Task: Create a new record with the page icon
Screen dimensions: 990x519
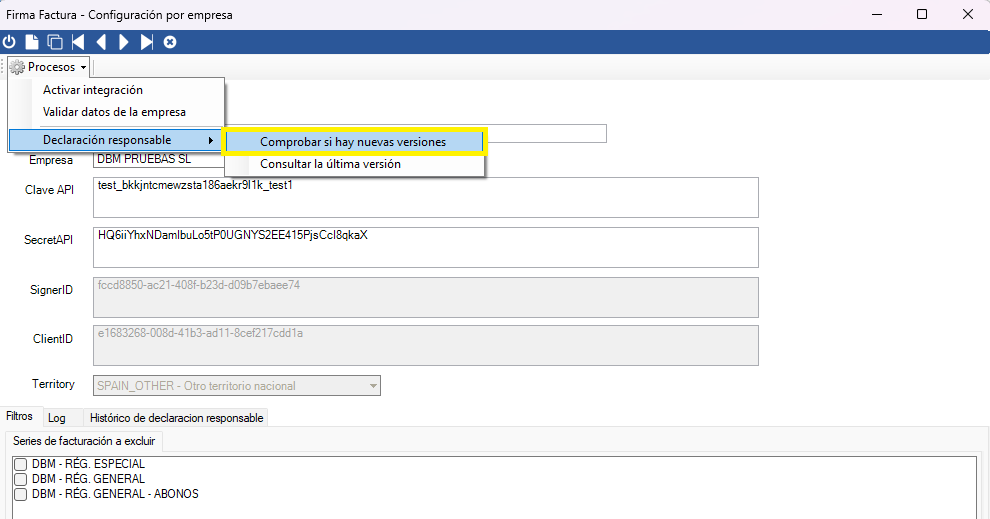Action: [32, 42]
